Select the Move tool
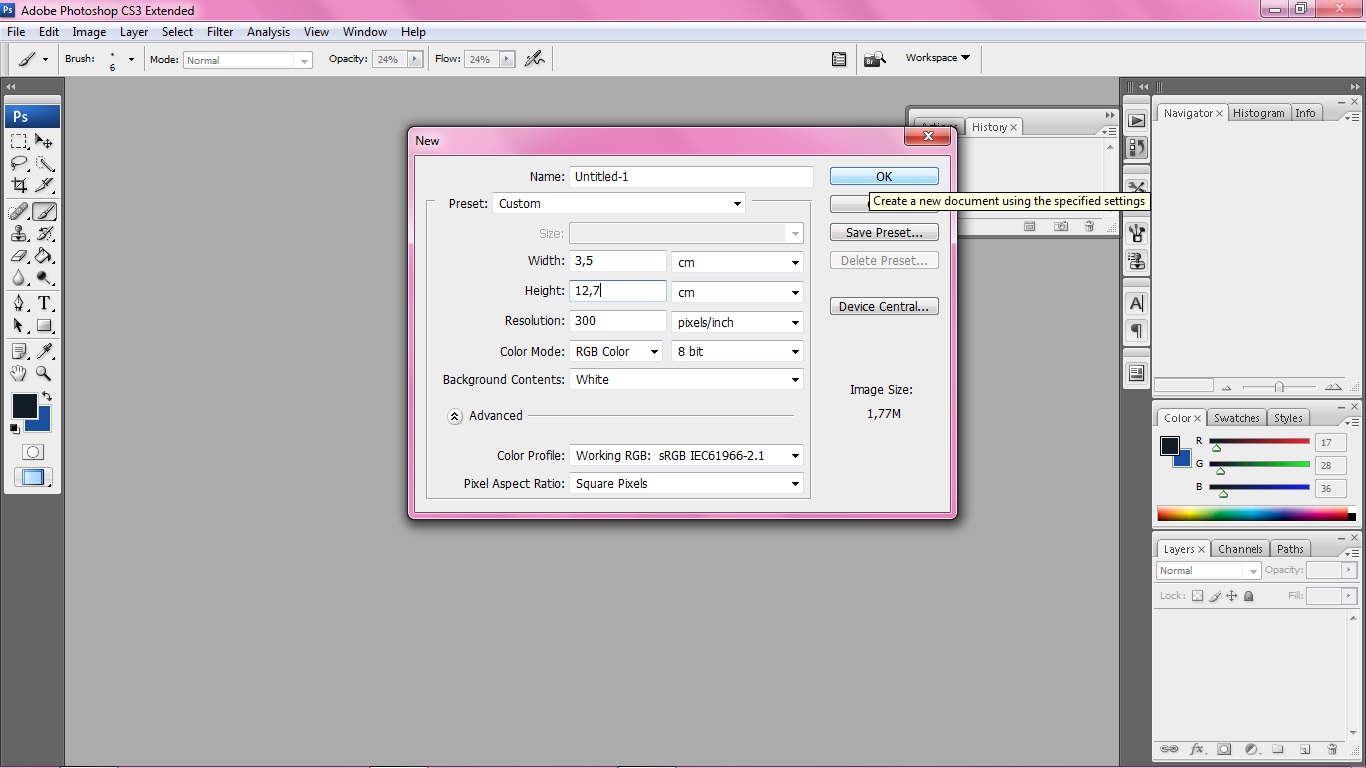 44,141
